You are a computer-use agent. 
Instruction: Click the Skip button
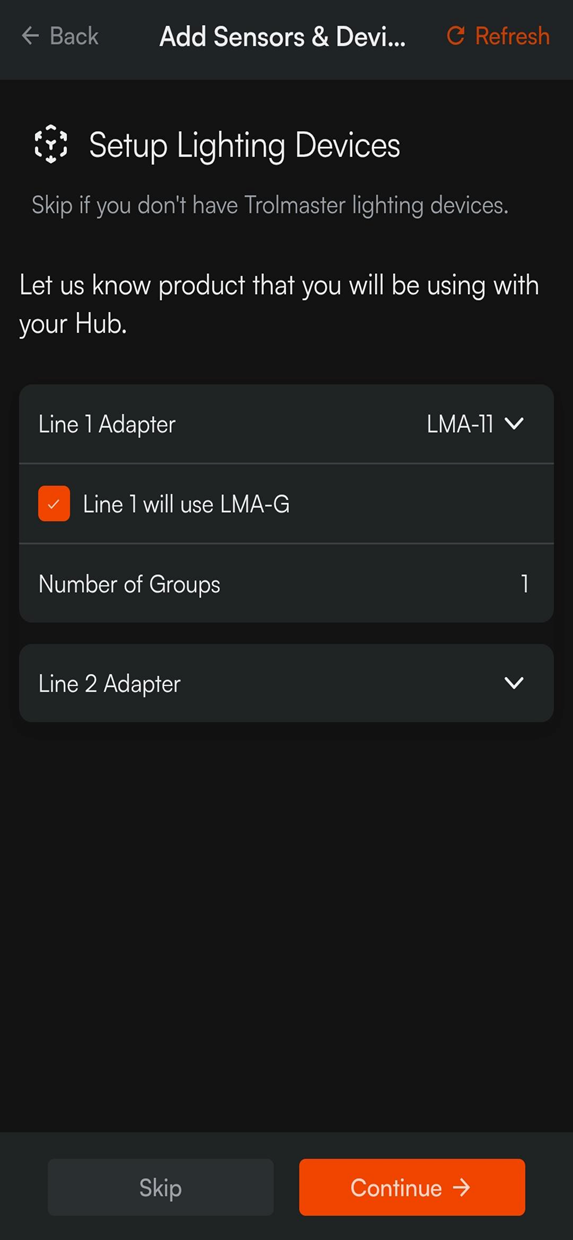[160, 1187]
